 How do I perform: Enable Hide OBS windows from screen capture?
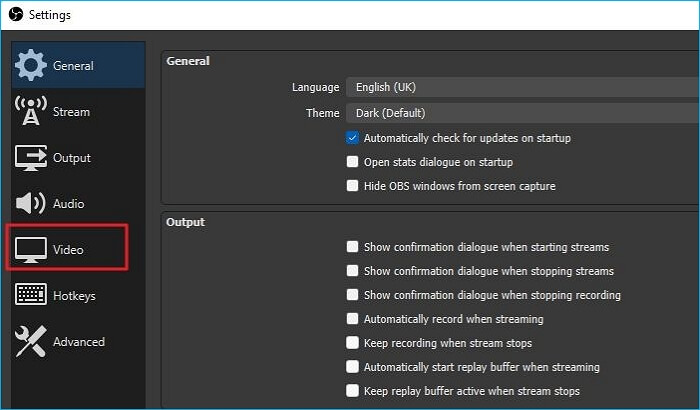tap(352, 185)
